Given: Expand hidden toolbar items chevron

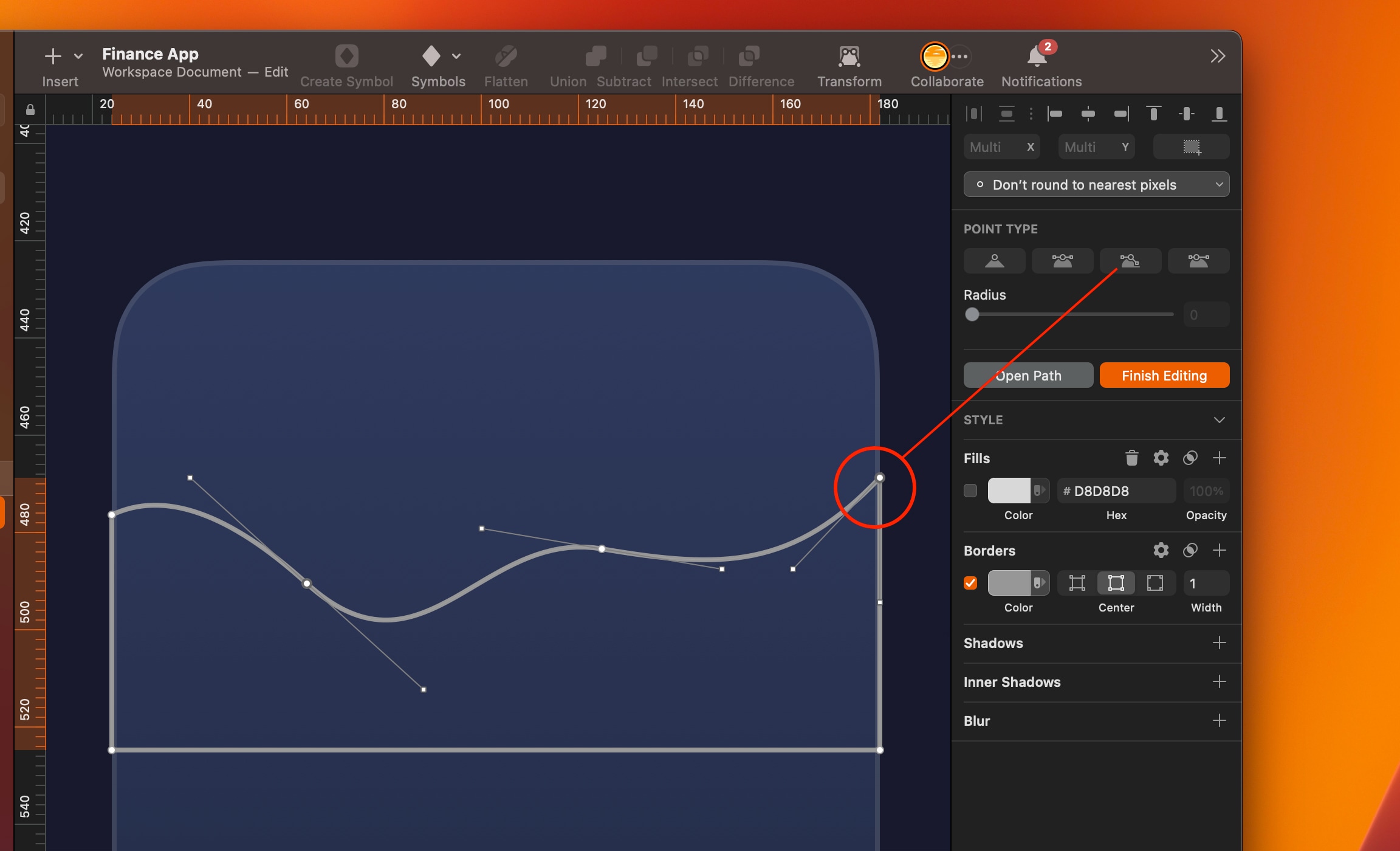Looking at the screenshot, I should (1218, 57).
